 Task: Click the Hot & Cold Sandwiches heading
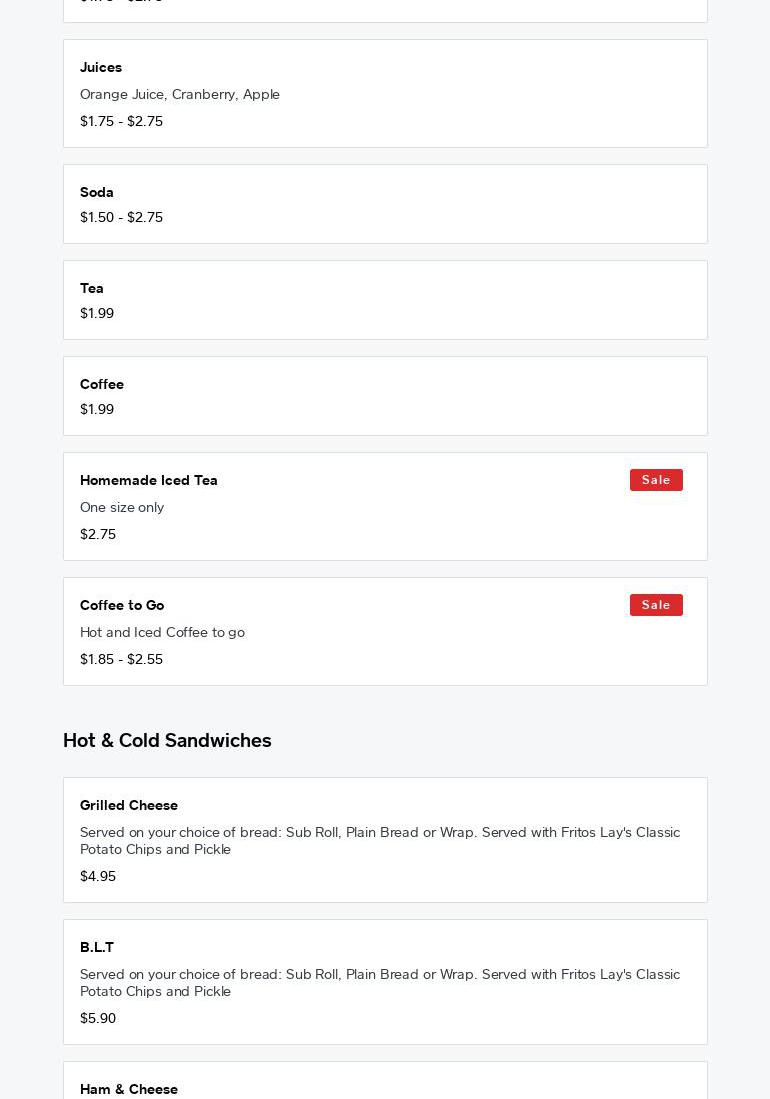click(167, 740)
